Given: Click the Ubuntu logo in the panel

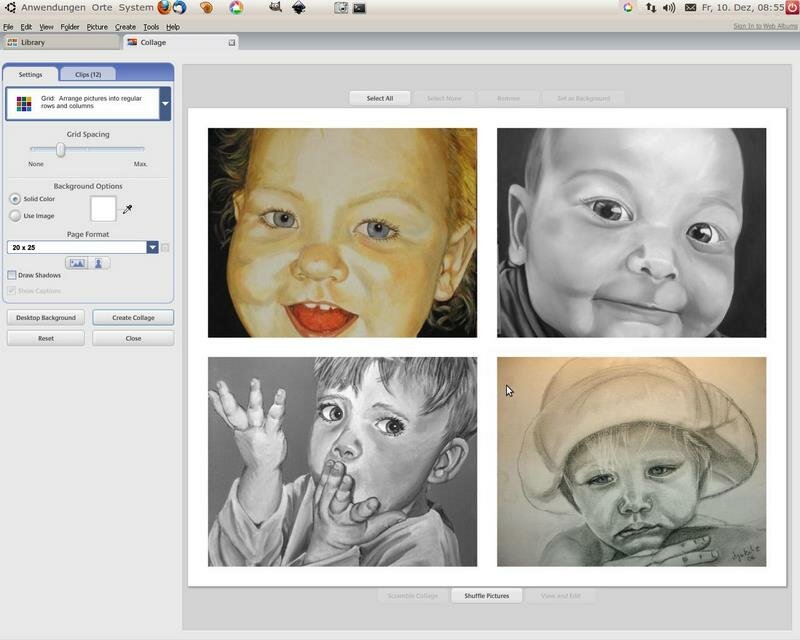Looking at the screenshot, I should coord(10,7).
